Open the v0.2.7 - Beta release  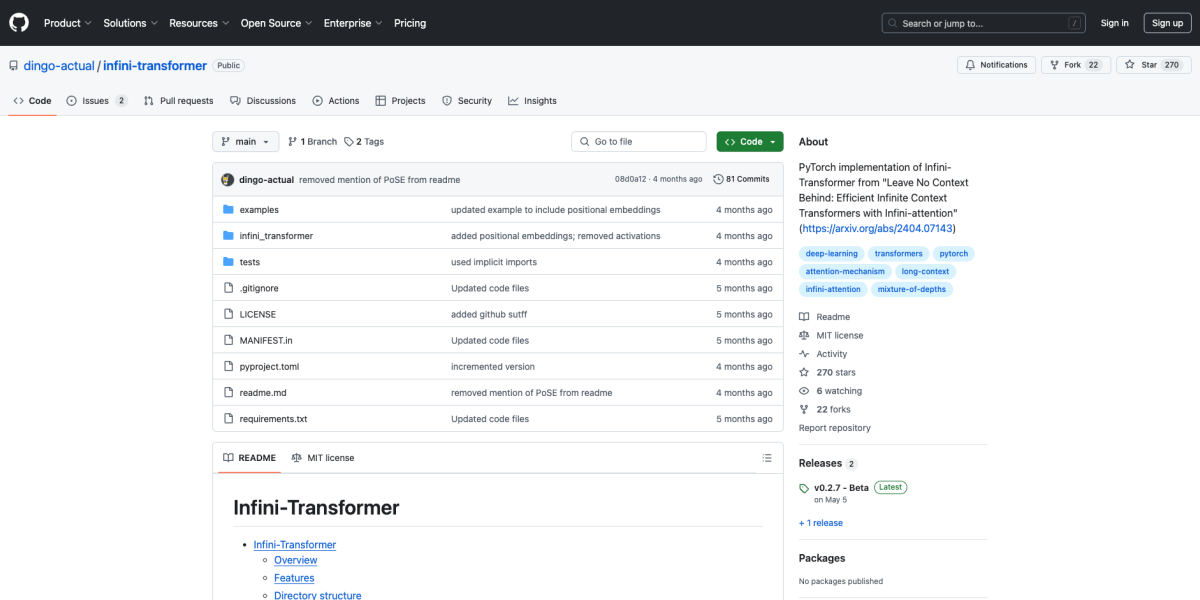(841, 487)
